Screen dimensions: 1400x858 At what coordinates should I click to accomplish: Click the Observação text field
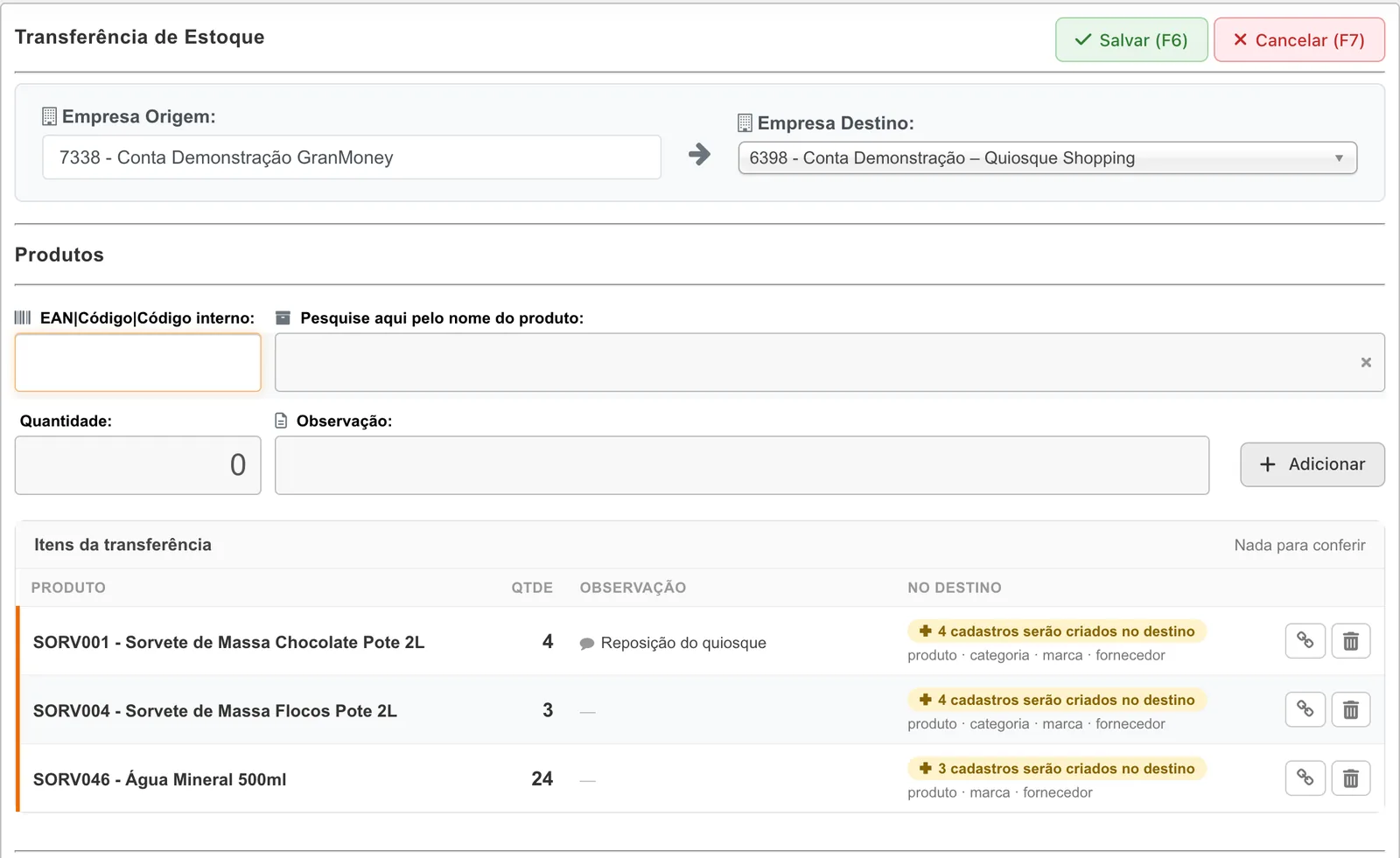click(742, 465)
